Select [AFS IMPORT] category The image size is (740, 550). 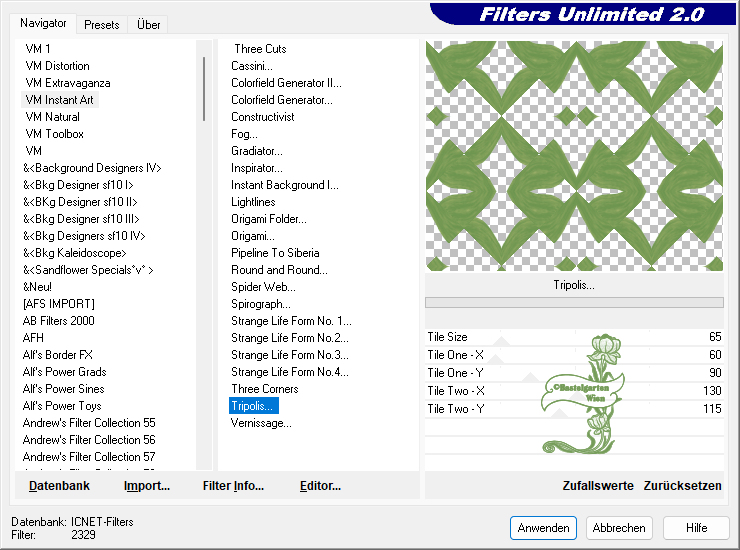tap(59, 304)
